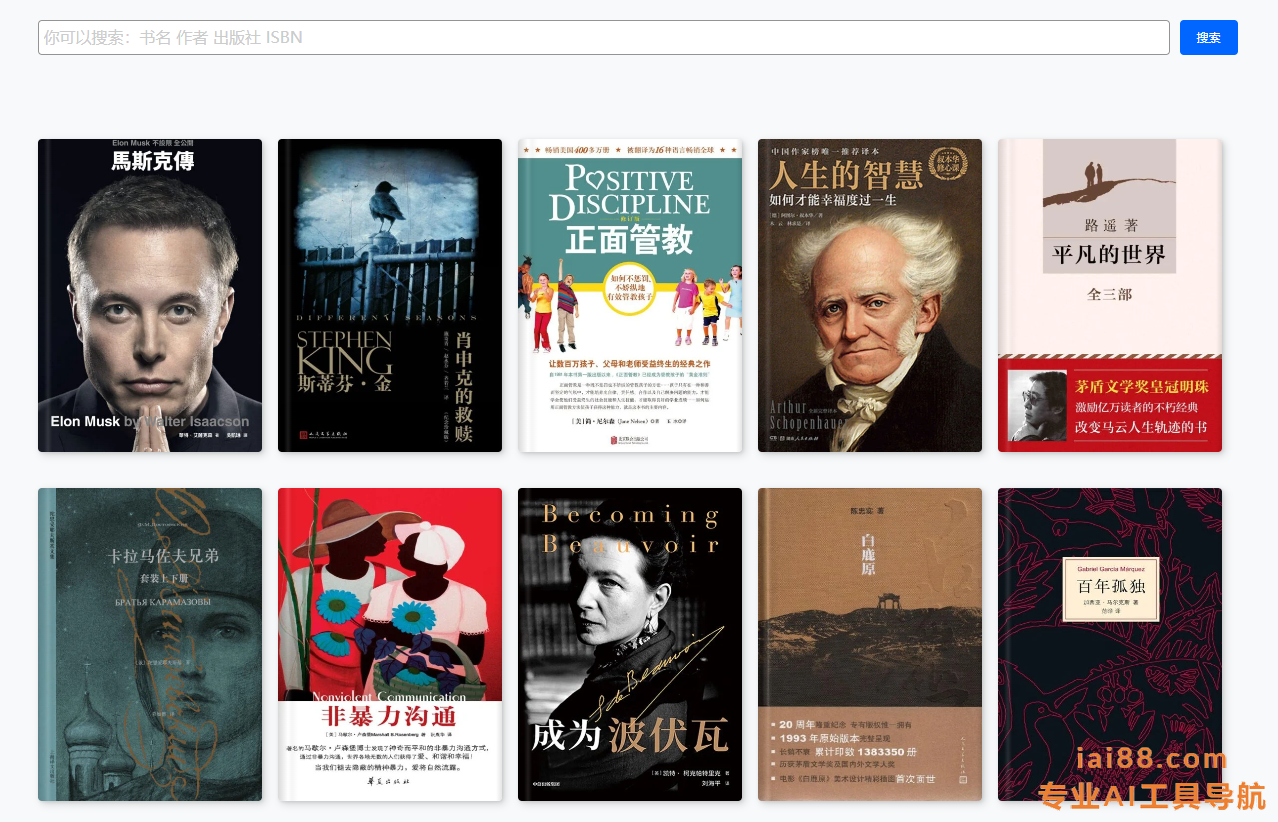1278x822 pixels.
Task: Open the 百年孤独 book cover
Action: (x=1110, y=644)
